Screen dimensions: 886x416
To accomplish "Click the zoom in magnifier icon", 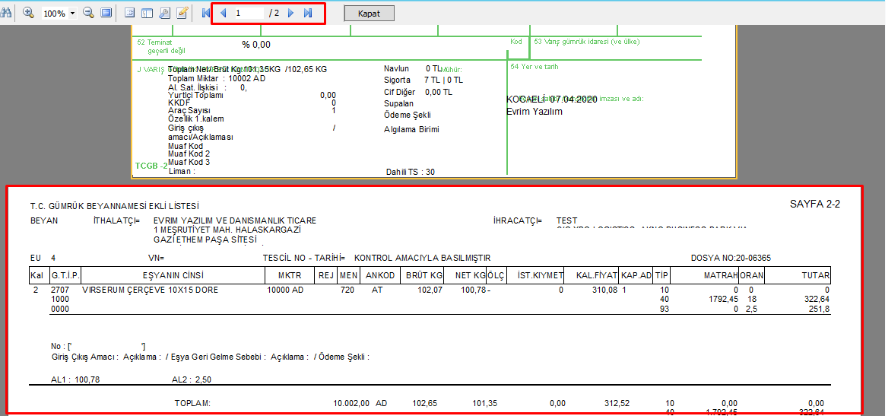I will point(28,14).
